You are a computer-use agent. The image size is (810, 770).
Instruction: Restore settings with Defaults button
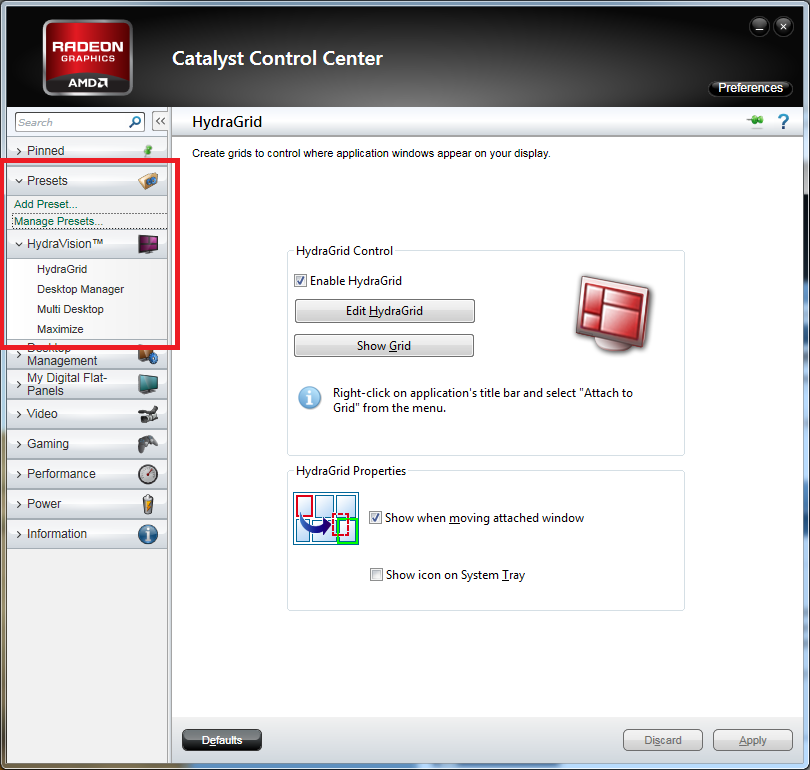222,740
